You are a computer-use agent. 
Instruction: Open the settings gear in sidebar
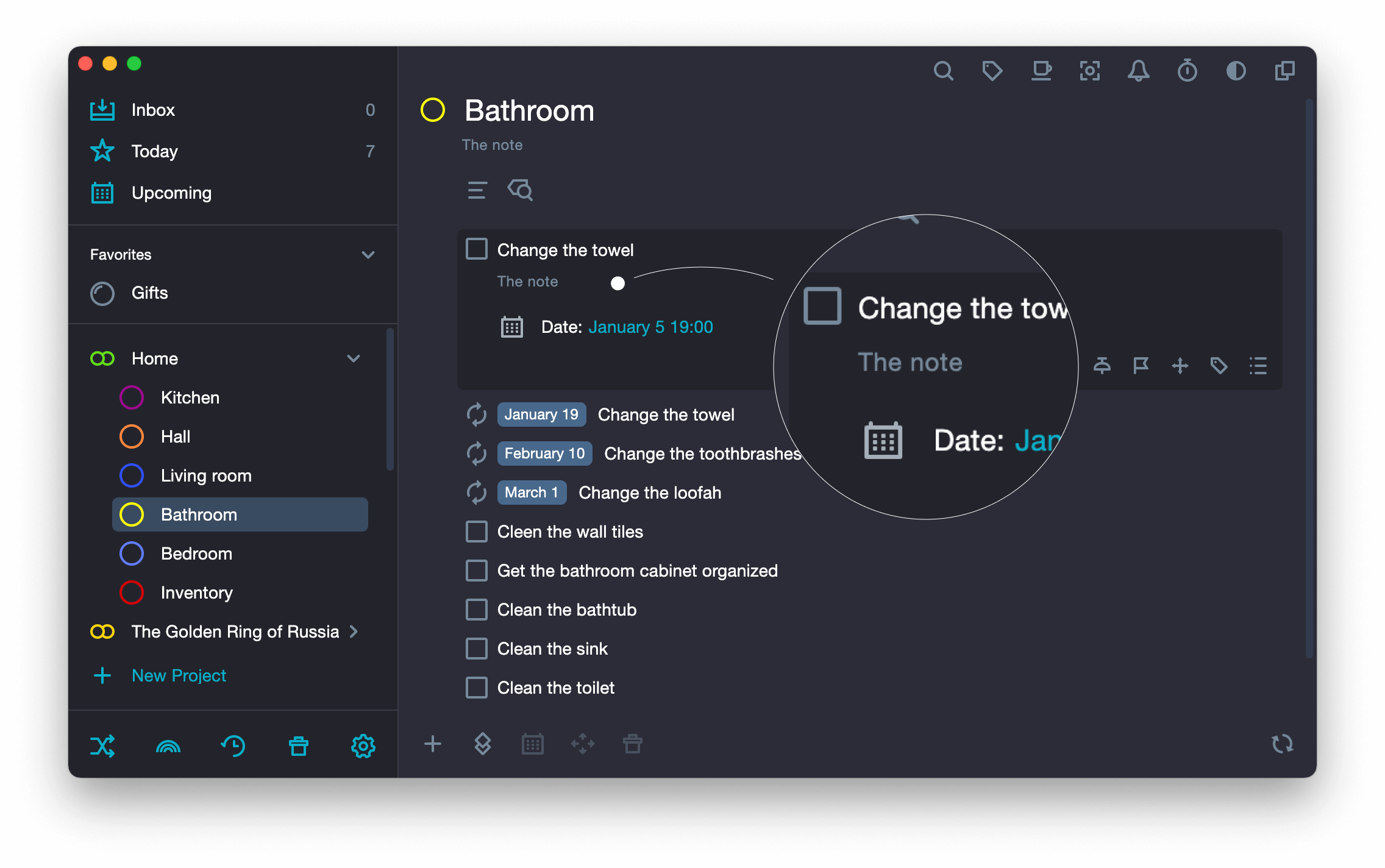coord(363,745)
